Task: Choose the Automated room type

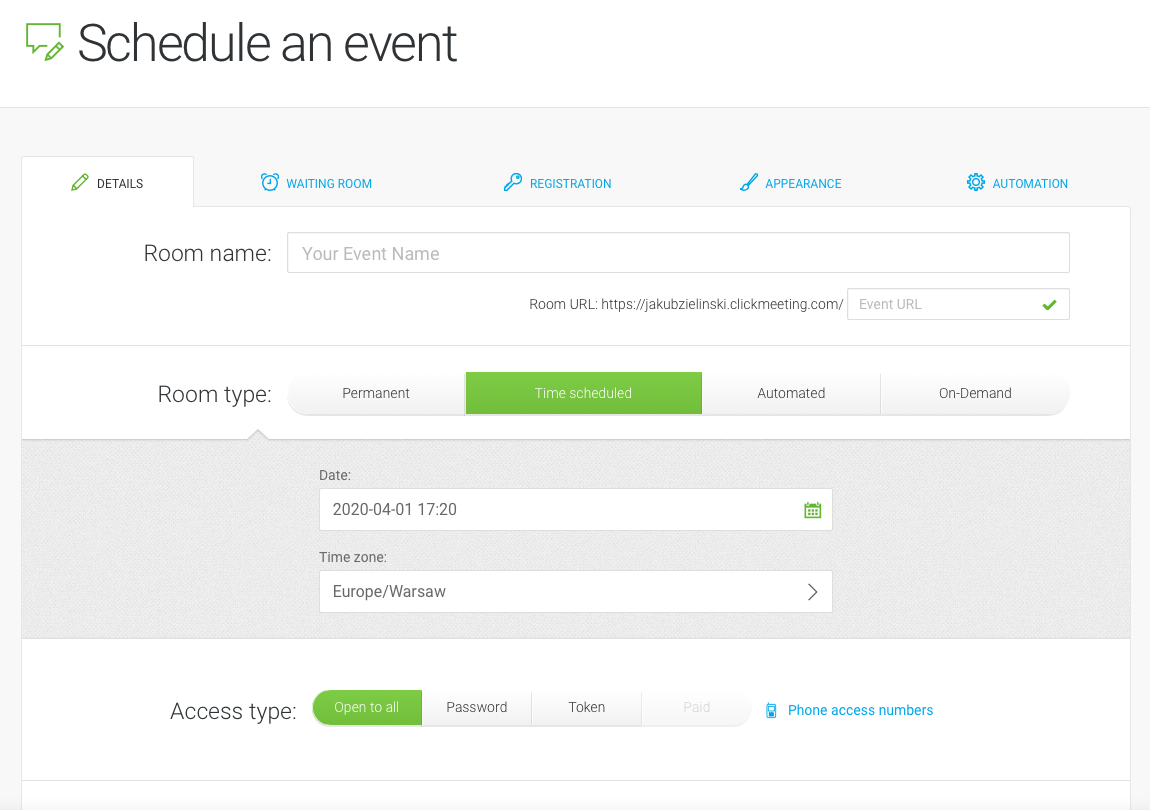Action: coord(791,393)
